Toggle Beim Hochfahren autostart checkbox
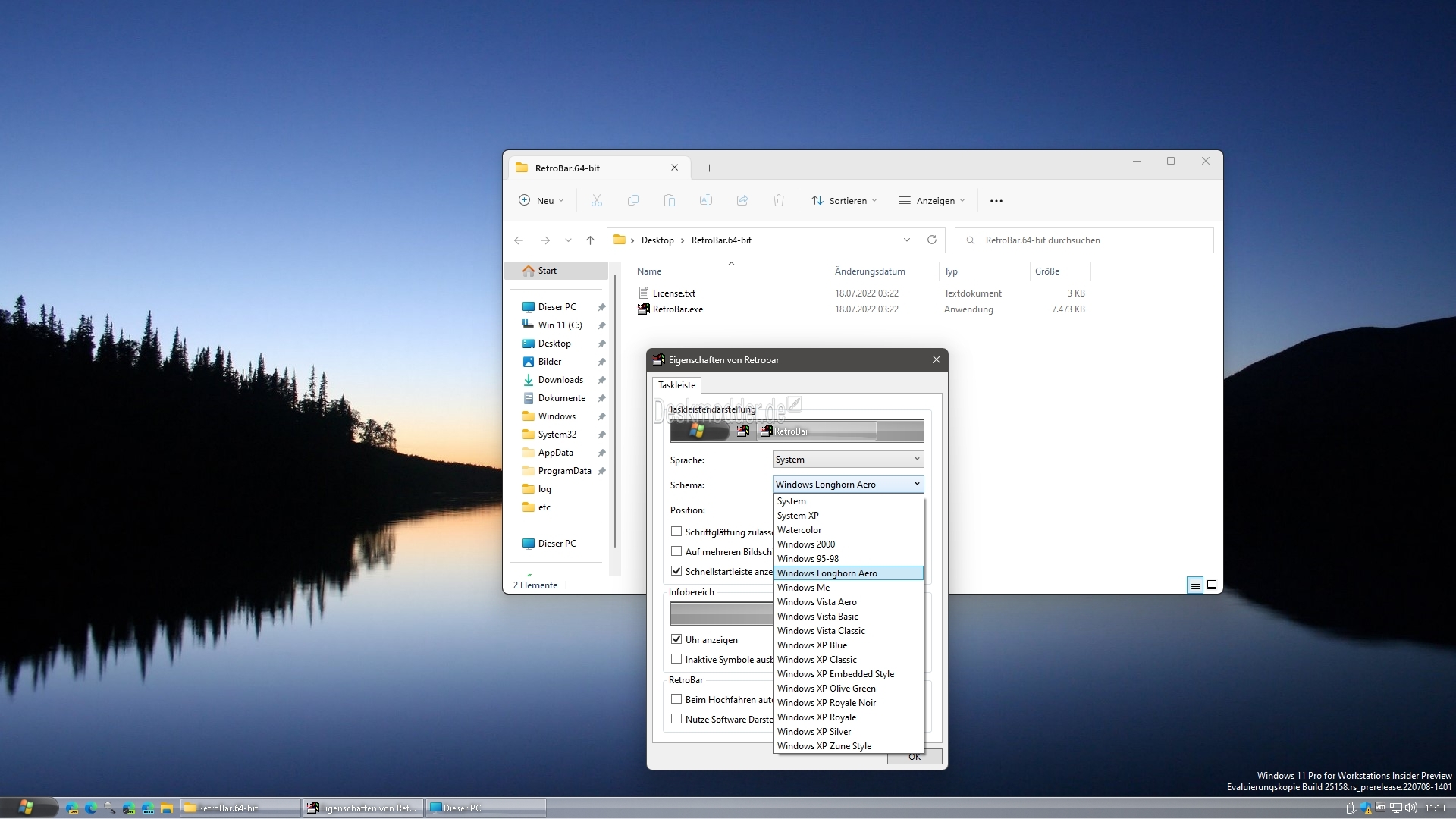Viewport: 1456px width, 819px height. [676, 699]
